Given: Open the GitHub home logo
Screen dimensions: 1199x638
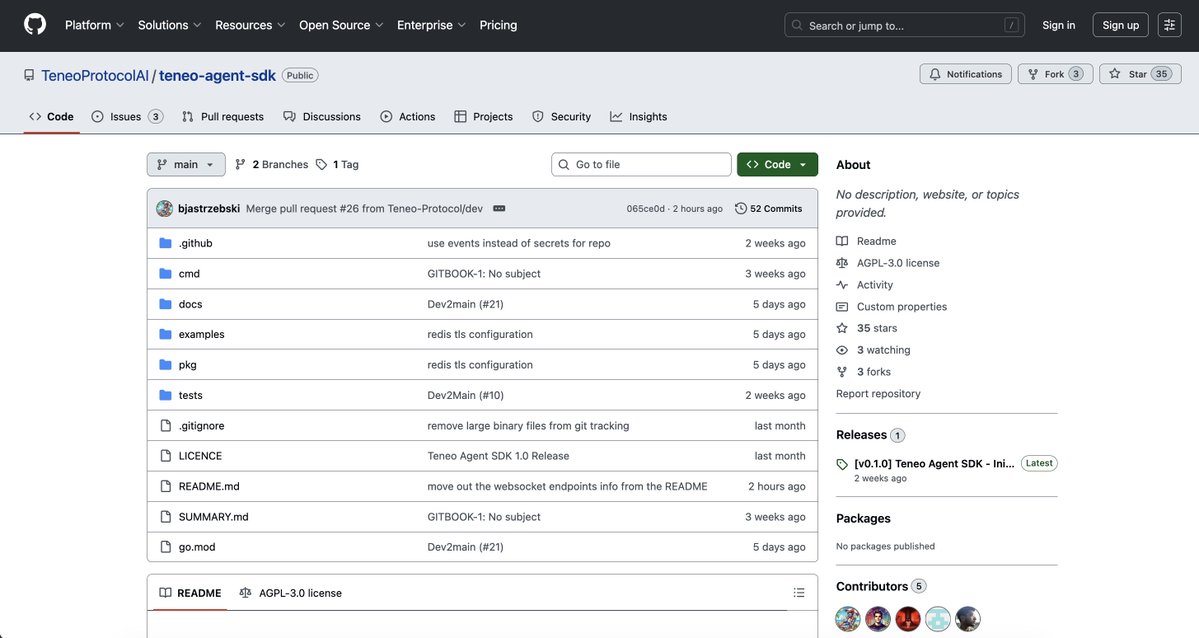Looking at the screenshot, I should (34, 24).
